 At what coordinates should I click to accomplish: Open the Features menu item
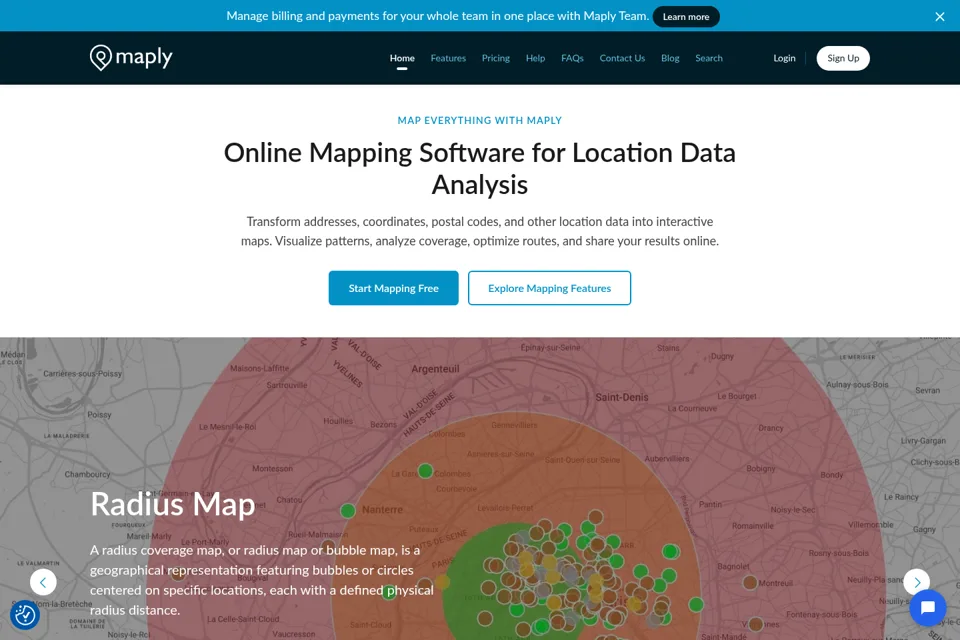(448, 58)
